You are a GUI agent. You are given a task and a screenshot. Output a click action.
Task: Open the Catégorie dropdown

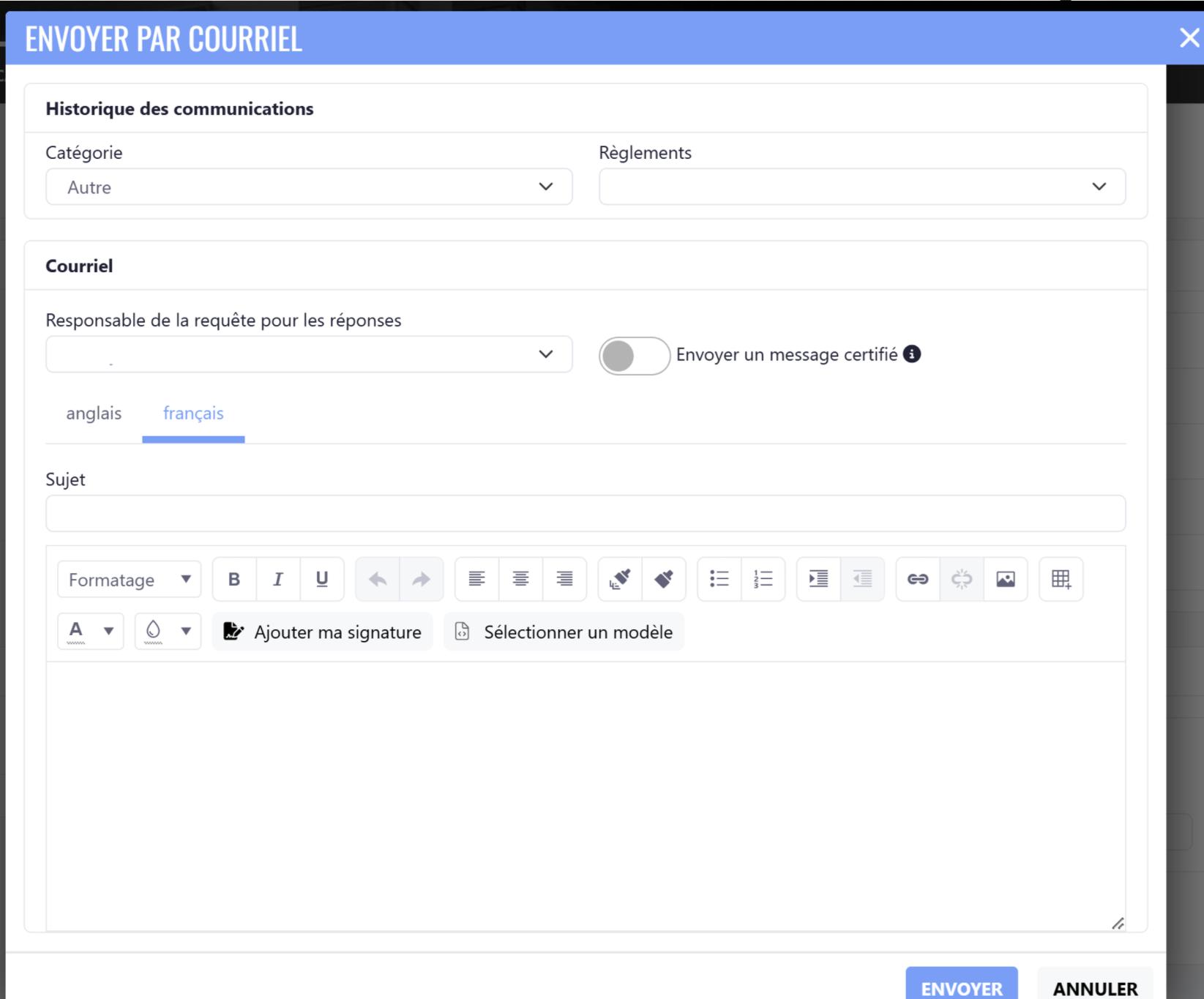(x=309, y=187)
